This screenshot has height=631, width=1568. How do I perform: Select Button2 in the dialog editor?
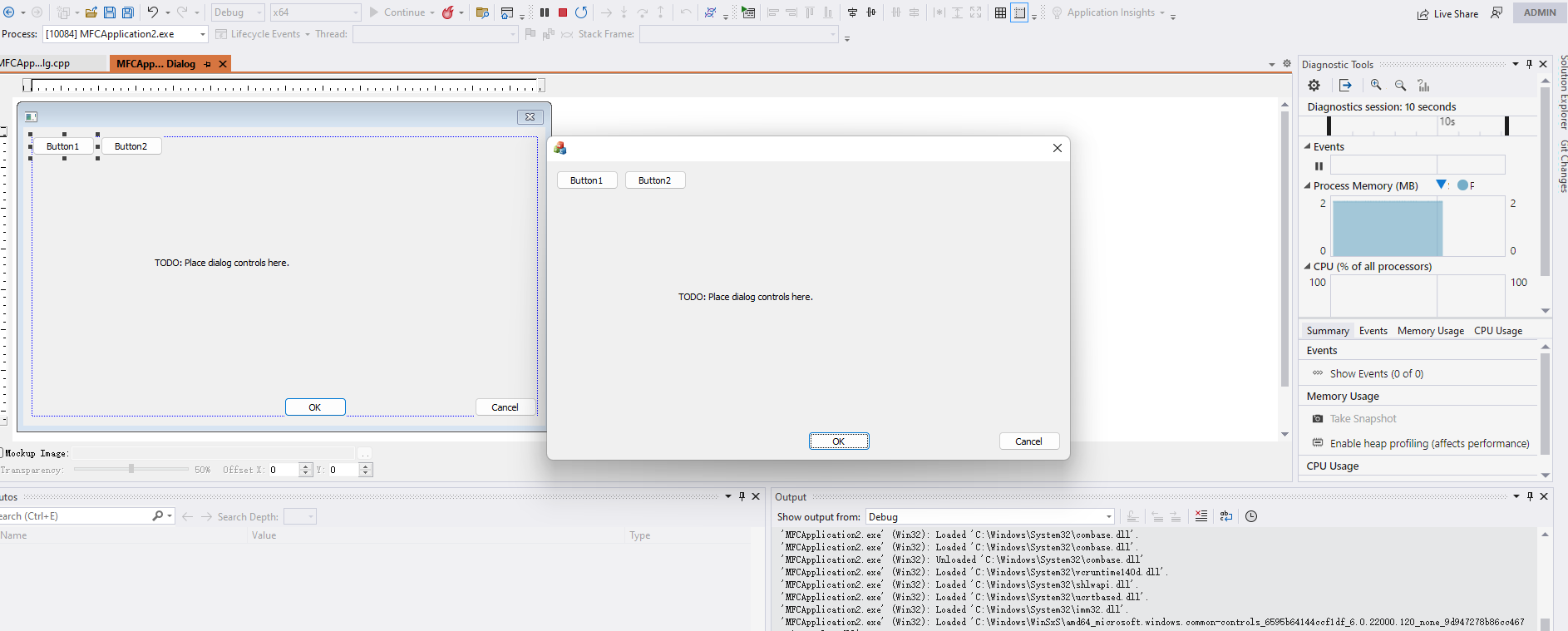click(131, 146)
